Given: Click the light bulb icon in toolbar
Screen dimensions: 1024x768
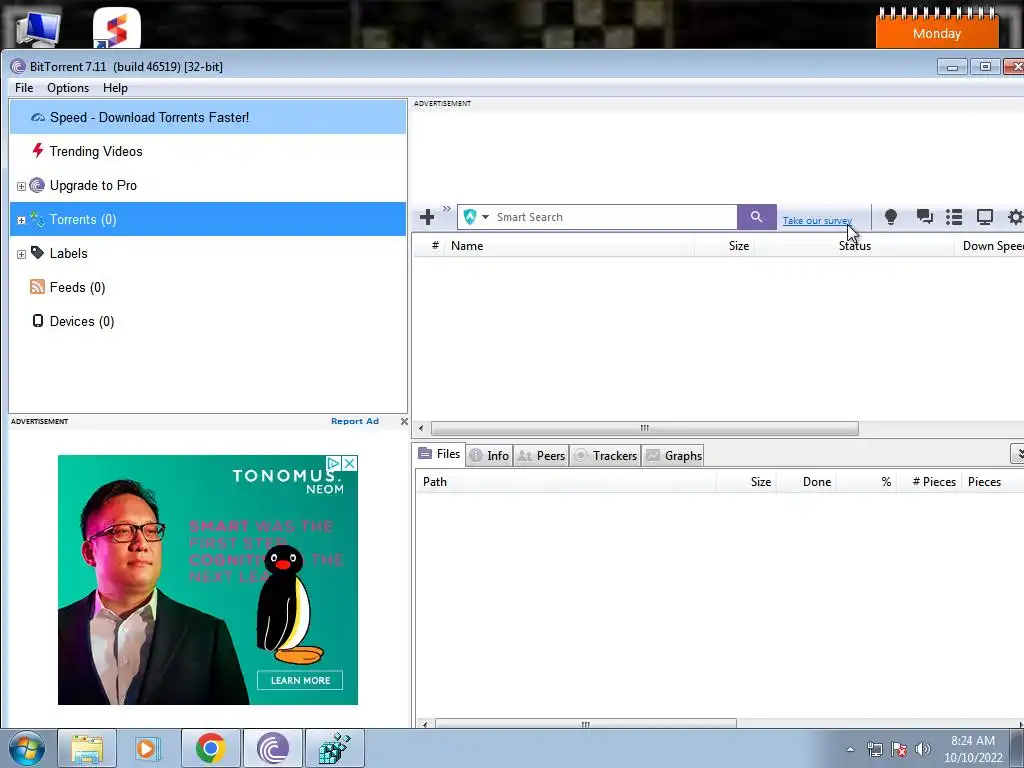Looking at the screenshot, I should [x=891, y=217].
